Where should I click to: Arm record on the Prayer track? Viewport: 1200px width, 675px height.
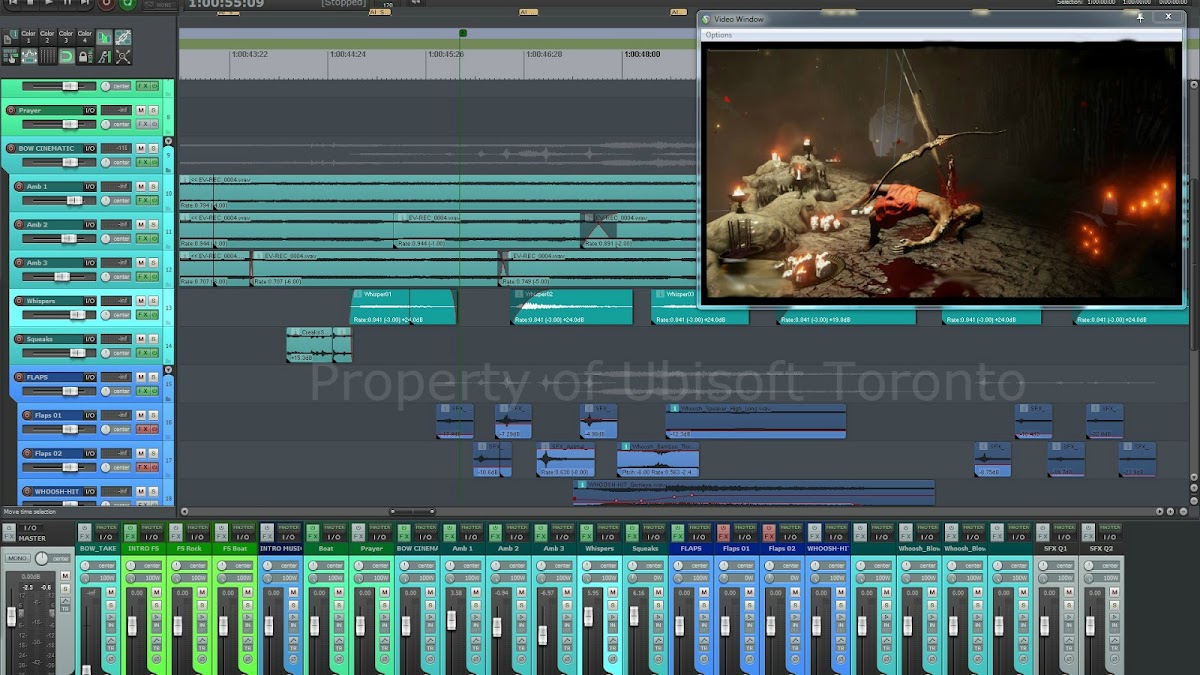pyautogui.click(x=11, y=110)
